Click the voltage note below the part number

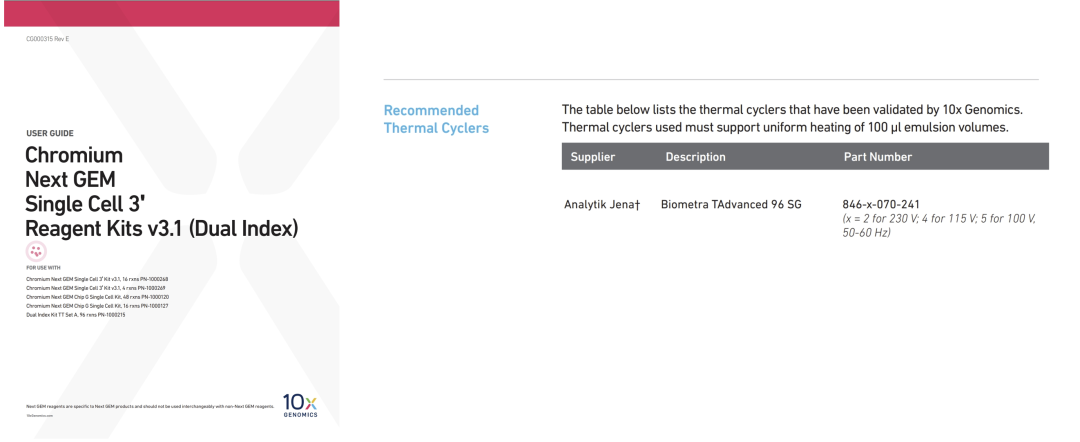[939, 225]
